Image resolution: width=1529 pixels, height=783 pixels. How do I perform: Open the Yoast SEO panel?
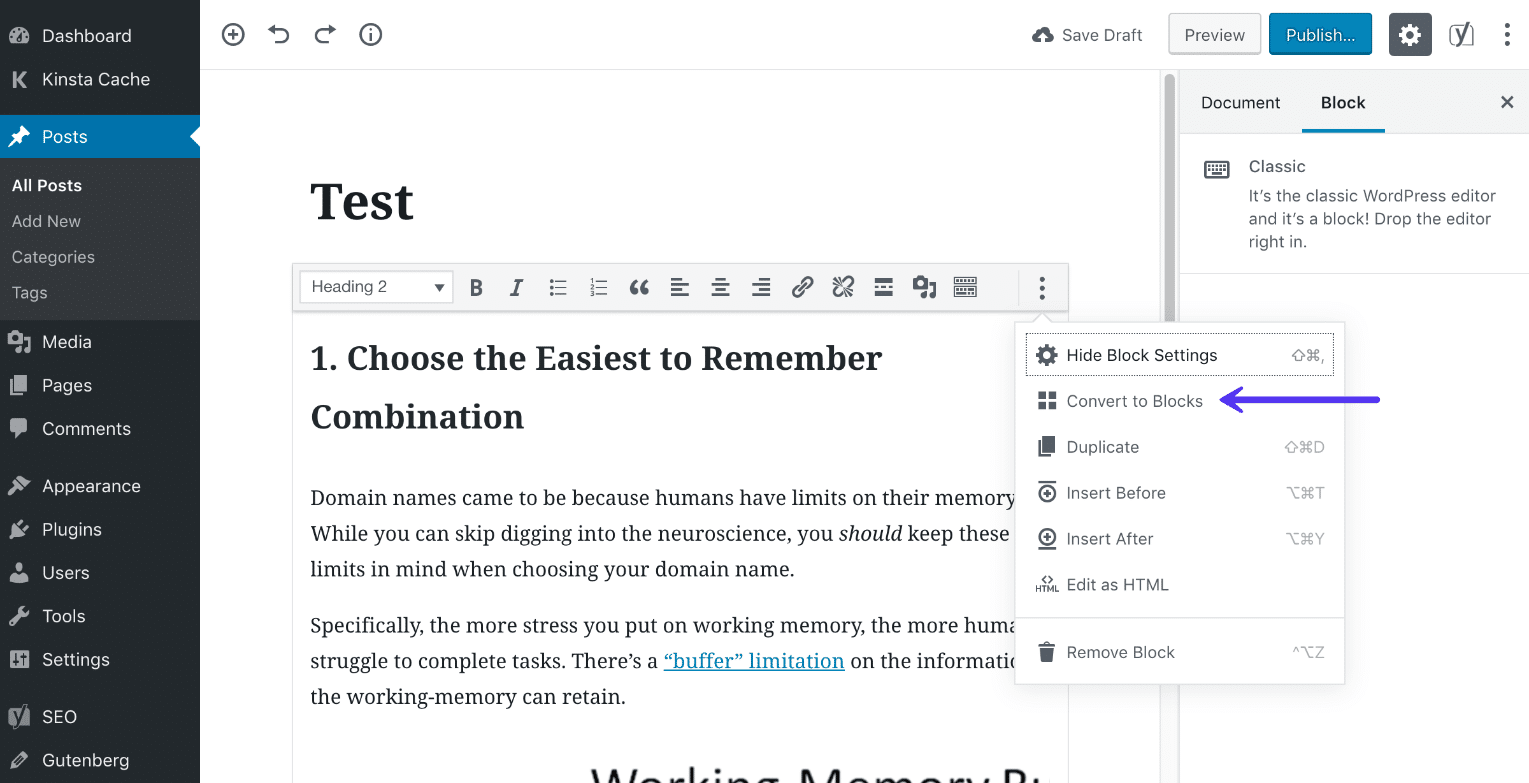(x=1461, y=33)
